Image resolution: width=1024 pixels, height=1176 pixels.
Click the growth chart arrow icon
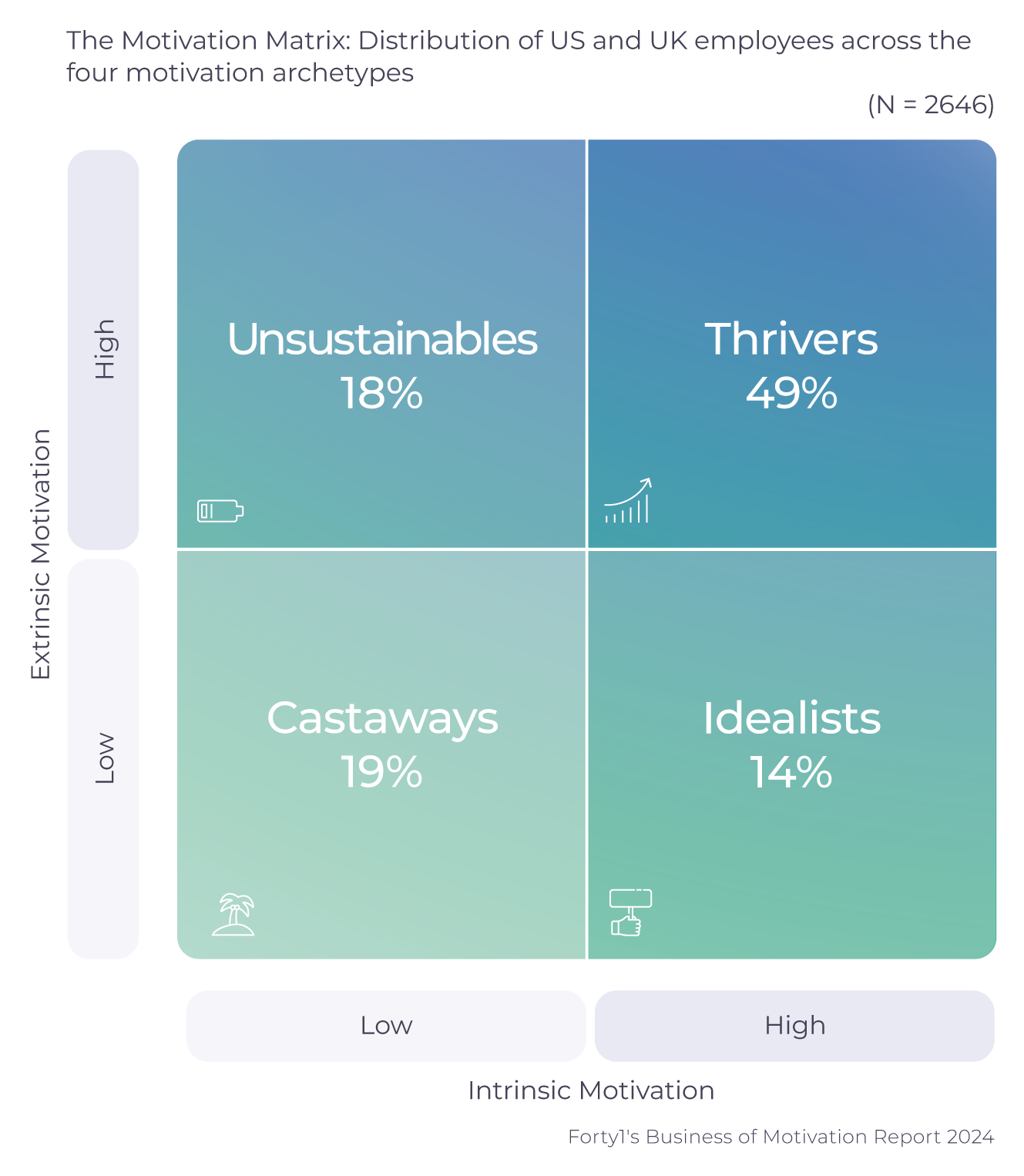(x=628, y=500)
